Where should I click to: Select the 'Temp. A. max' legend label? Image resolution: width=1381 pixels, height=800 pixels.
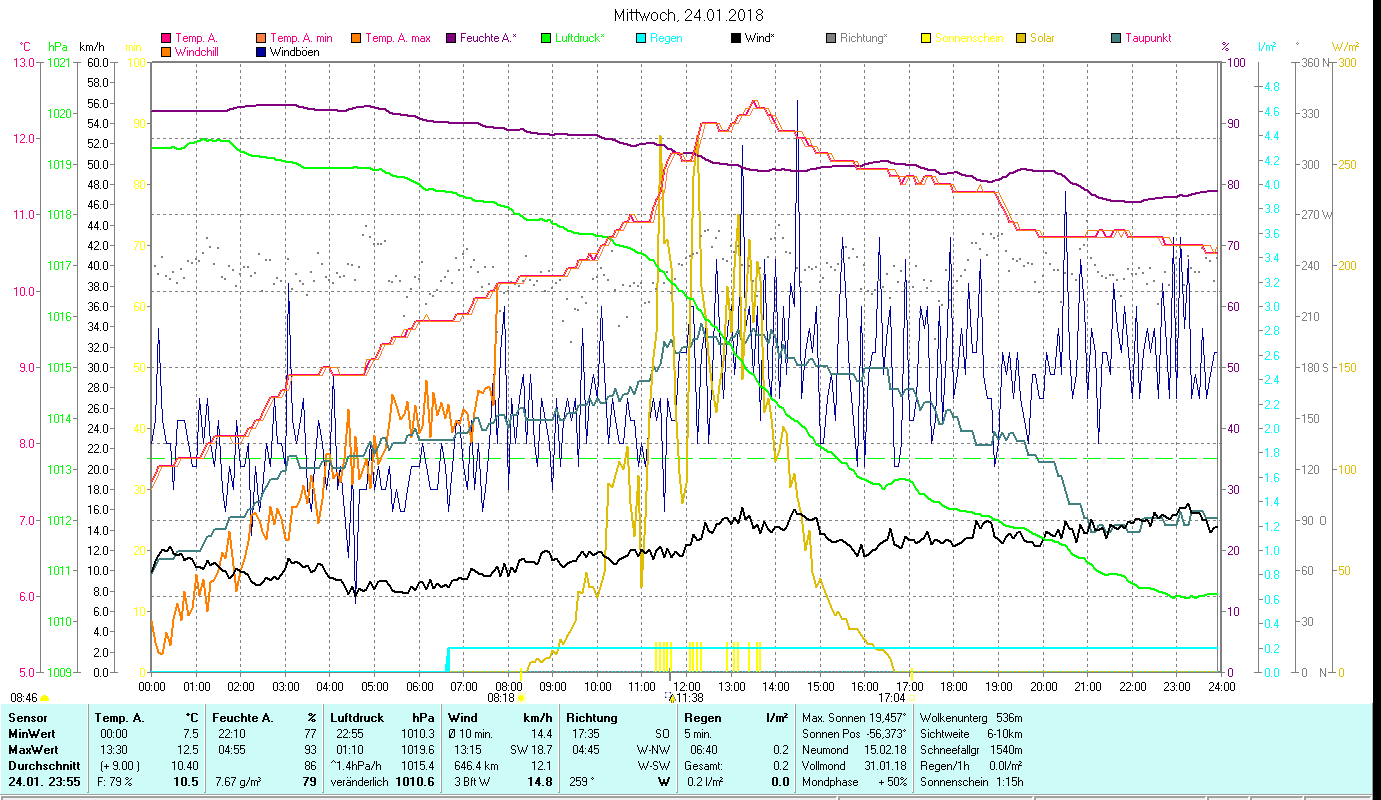click(x=398, y=39)
